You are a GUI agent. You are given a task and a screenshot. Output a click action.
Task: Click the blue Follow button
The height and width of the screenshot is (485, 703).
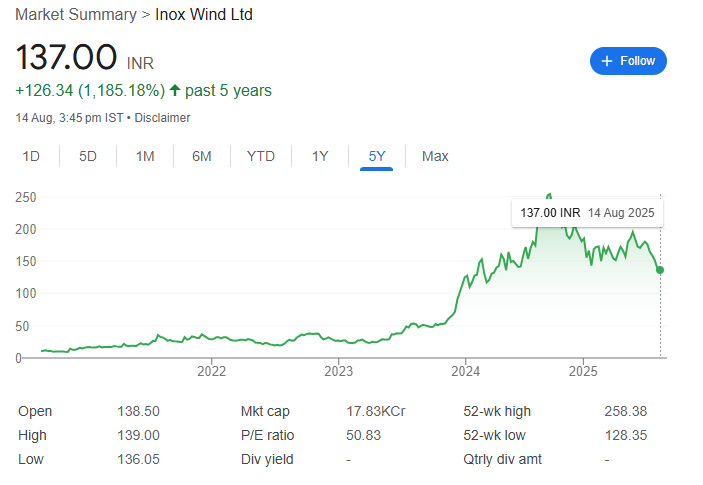tap(628, 61)
